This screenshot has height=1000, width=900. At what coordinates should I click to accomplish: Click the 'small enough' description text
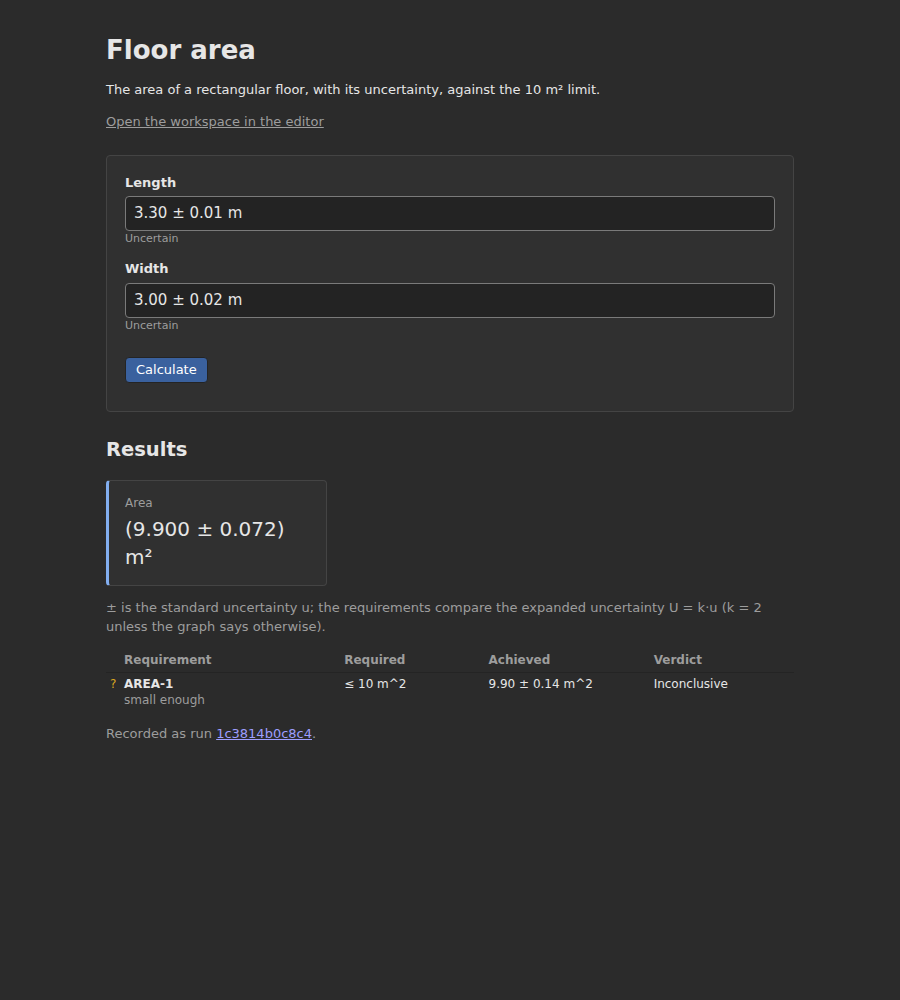pyautogui.click(x=164, y=700)
